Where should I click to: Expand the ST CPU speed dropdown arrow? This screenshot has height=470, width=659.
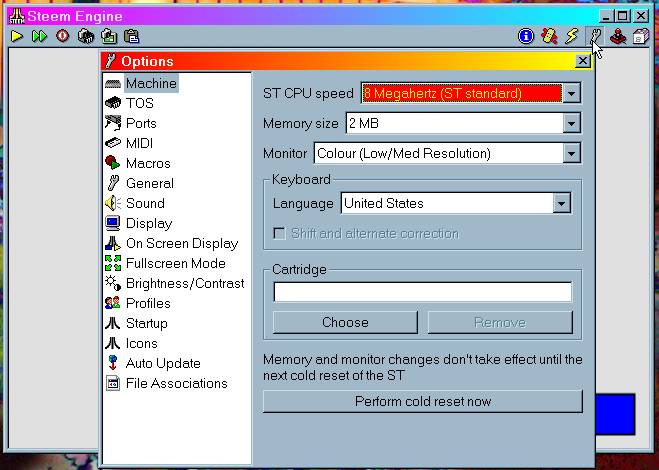coord(572,93)
